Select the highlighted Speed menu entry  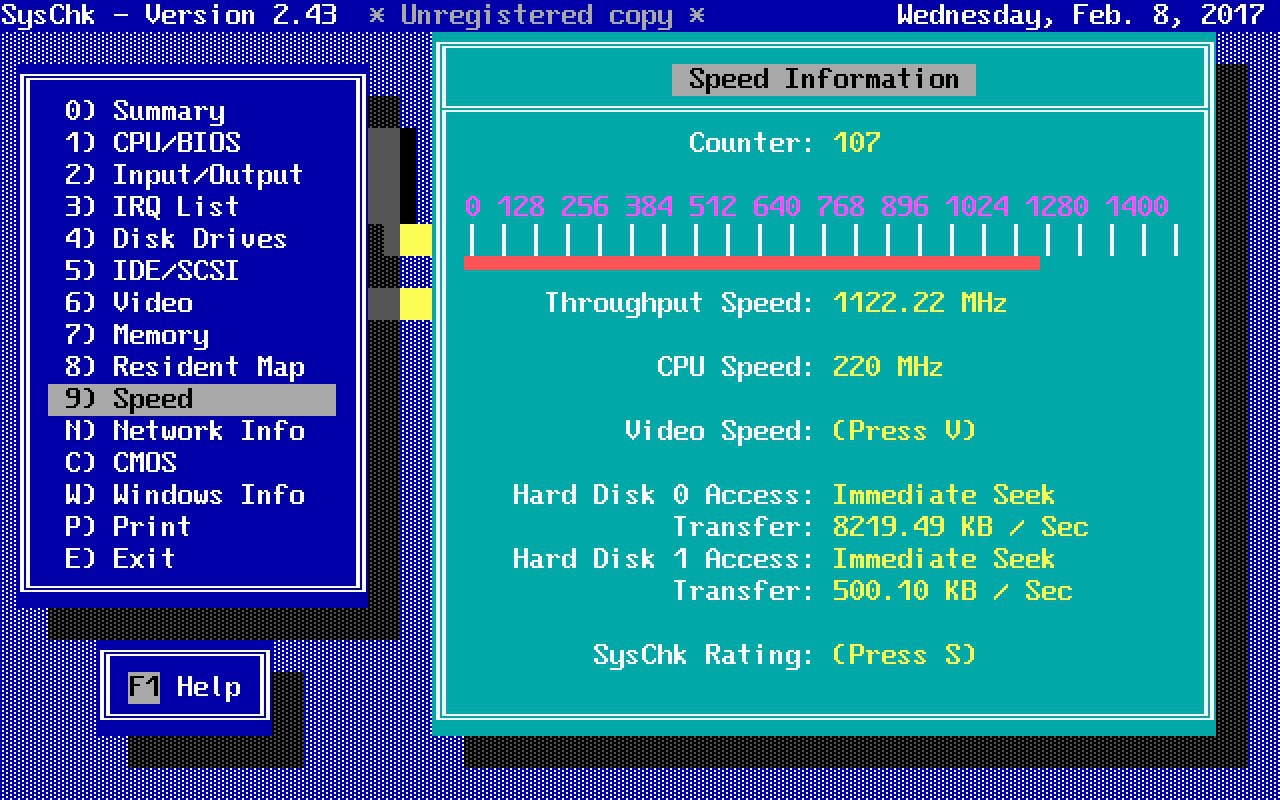pyautogui.click(x=192, y=399)
